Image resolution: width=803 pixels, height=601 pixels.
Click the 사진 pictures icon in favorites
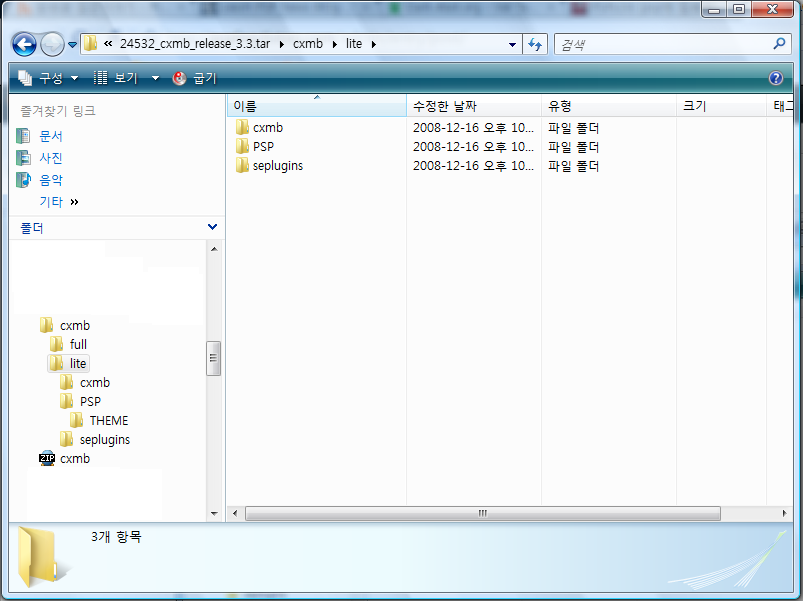point(24,158)
